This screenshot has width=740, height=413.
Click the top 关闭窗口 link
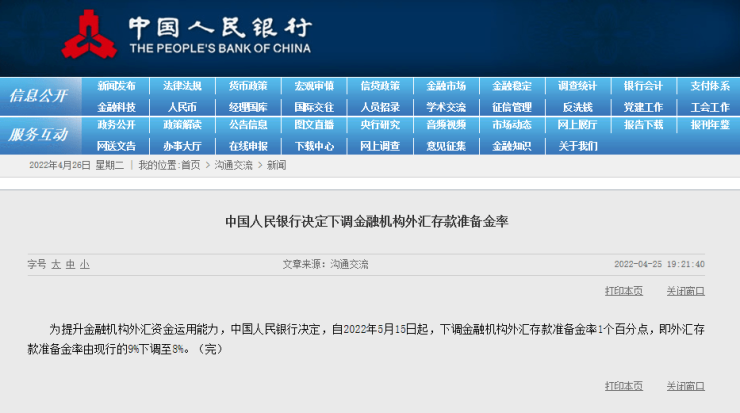pos(685,291)
